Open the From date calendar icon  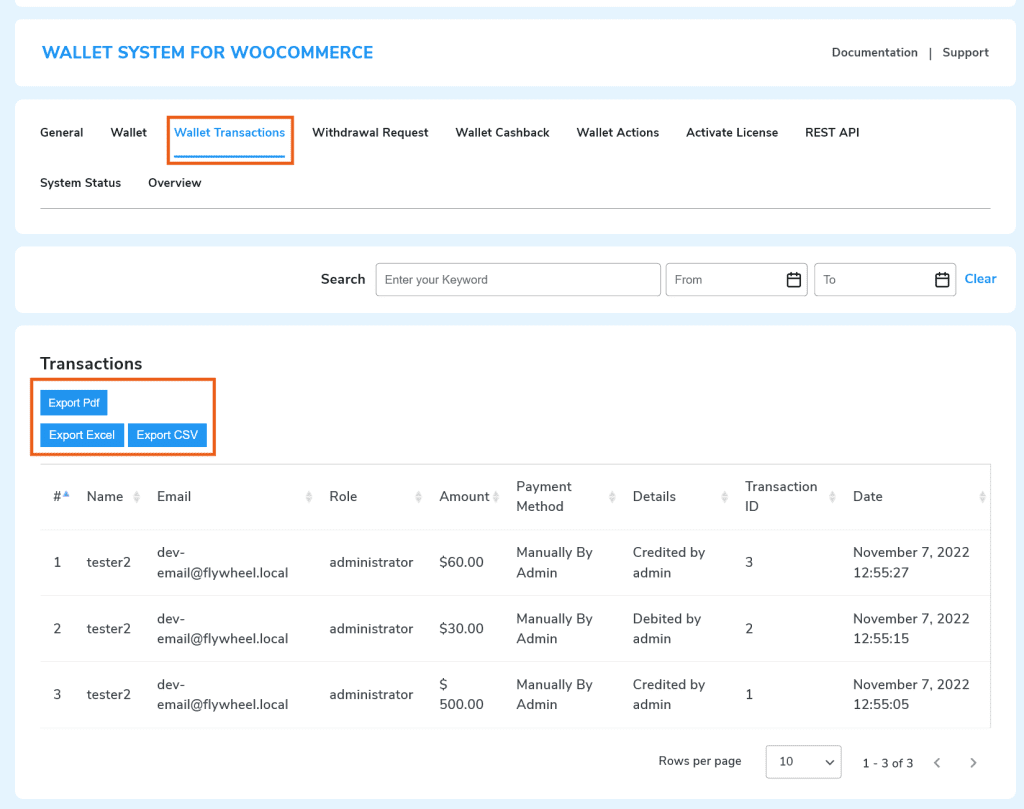point(794,280)
